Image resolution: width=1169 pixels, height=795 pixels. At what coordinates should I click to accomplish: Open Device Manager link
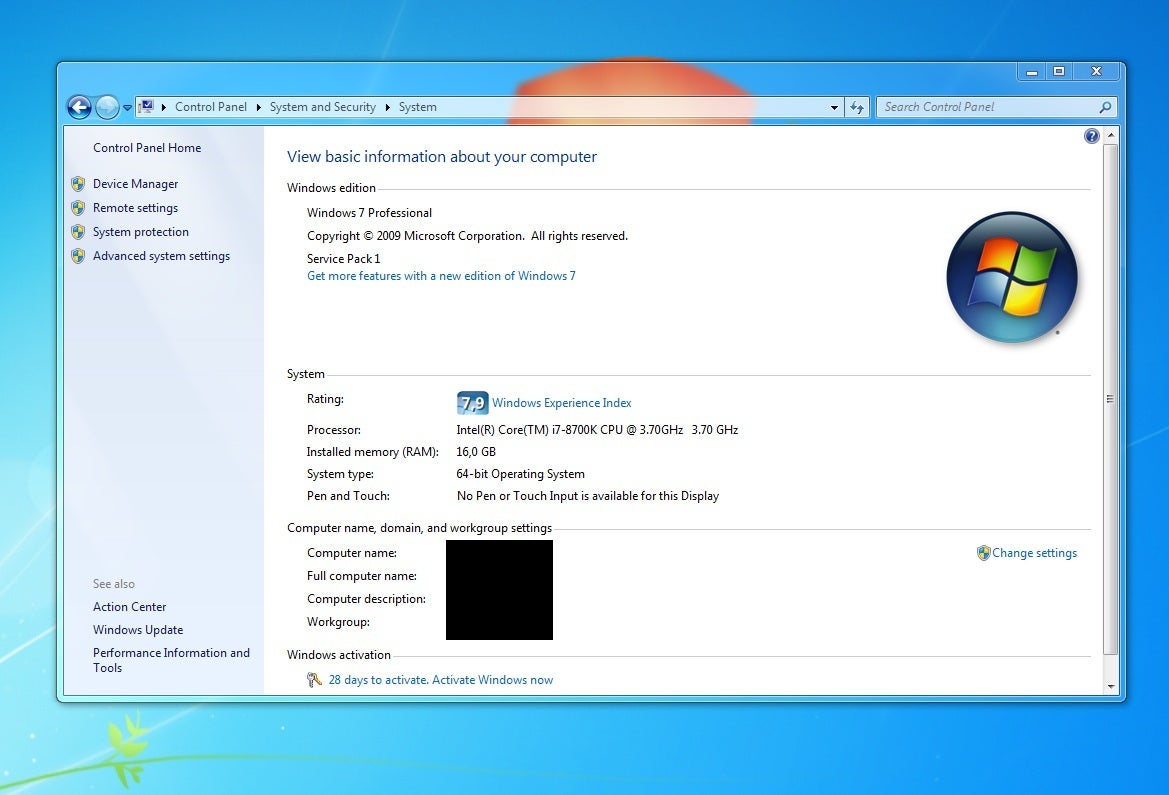tap(136, 183)
